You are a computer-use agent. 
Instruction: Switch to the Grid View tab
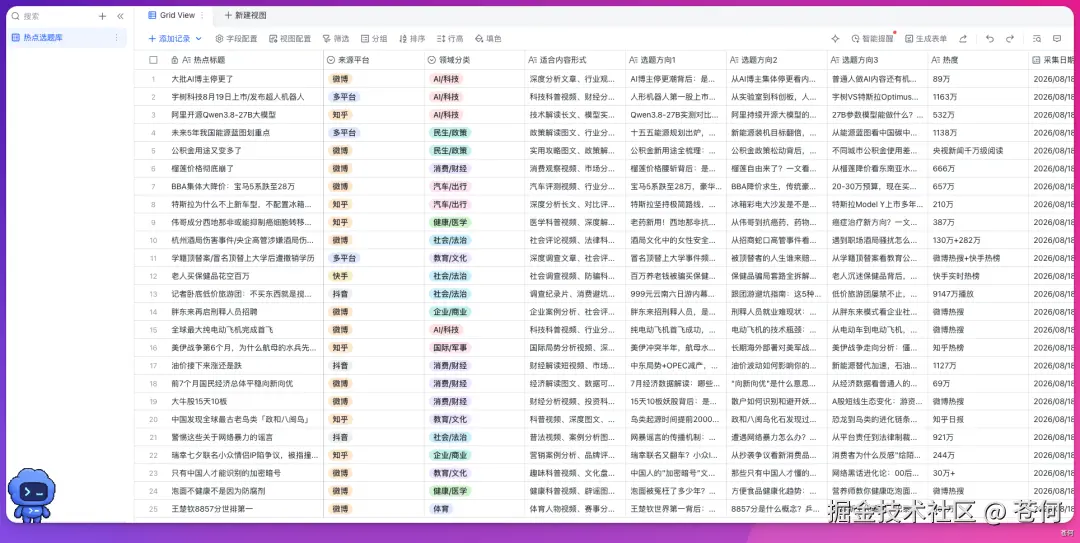coord(172,15)
